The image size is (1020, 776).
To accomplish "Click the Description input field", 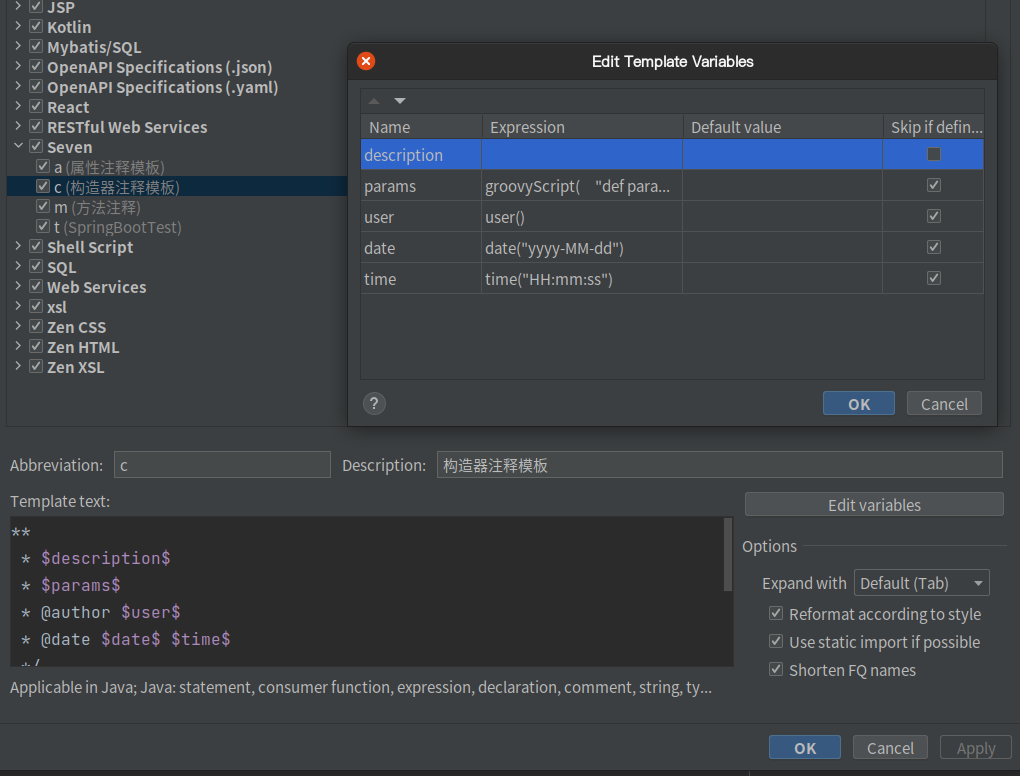I will pyautogui.click(x=719, y=465).
